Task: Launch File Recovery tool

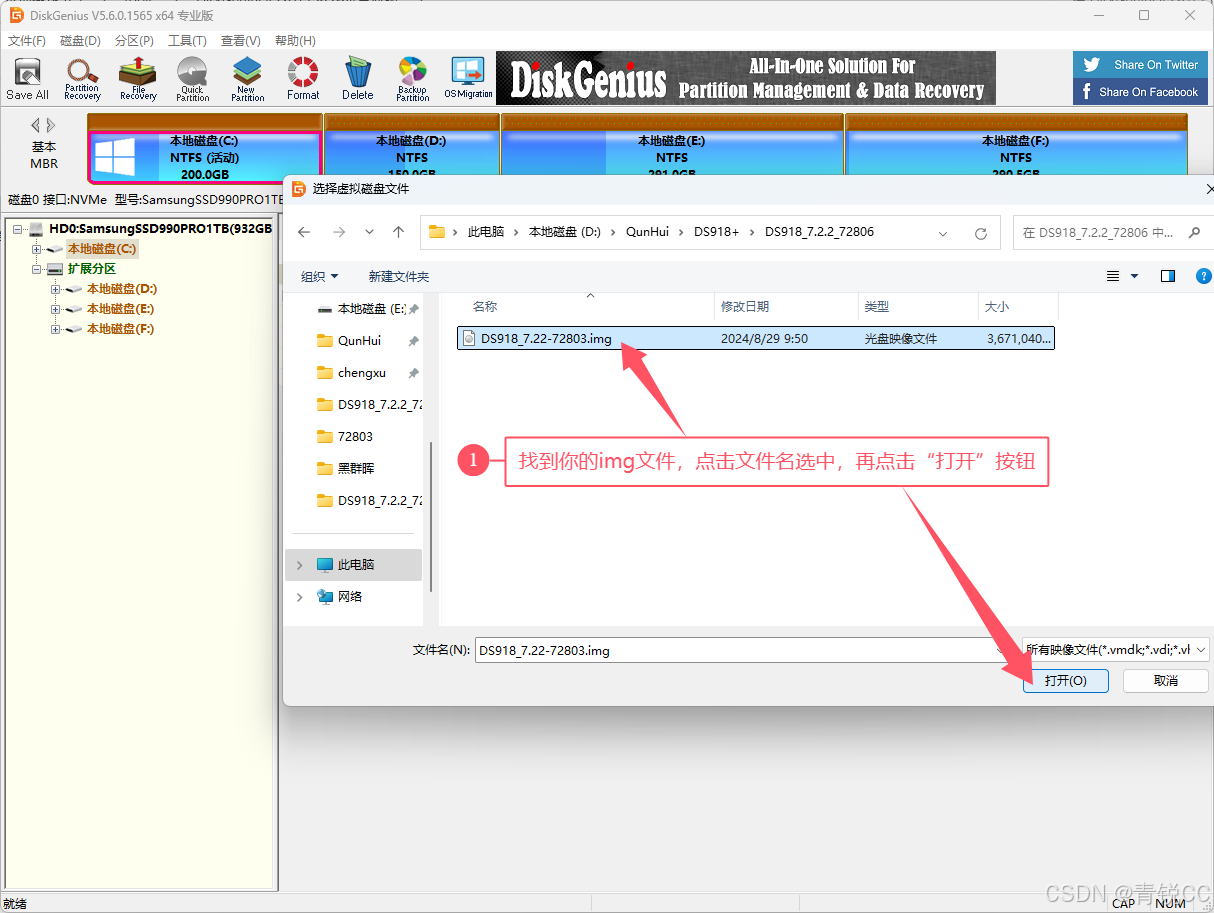Action: (138, 79)
